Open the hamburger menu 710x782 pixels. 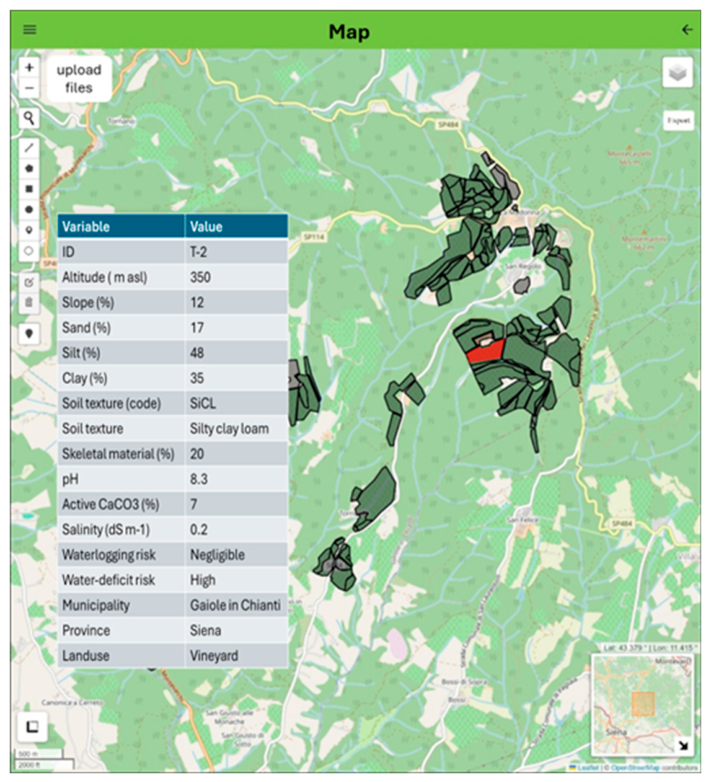point(29,29)
